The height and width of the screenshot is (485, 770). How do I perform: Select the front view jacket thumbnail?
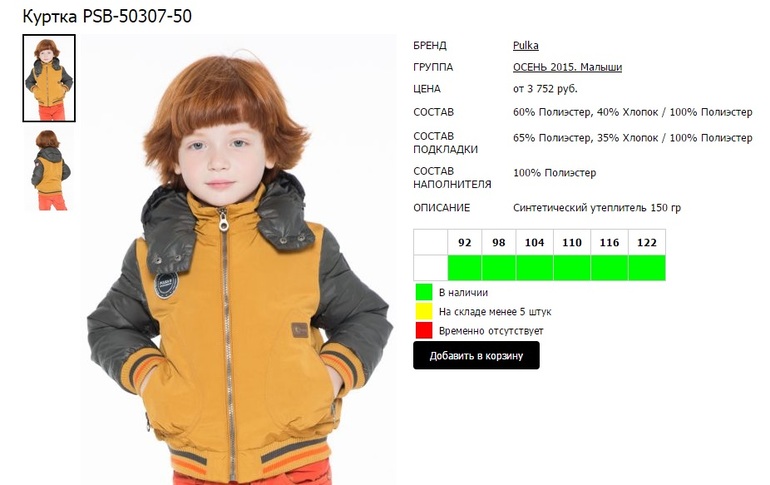[49, 78]
